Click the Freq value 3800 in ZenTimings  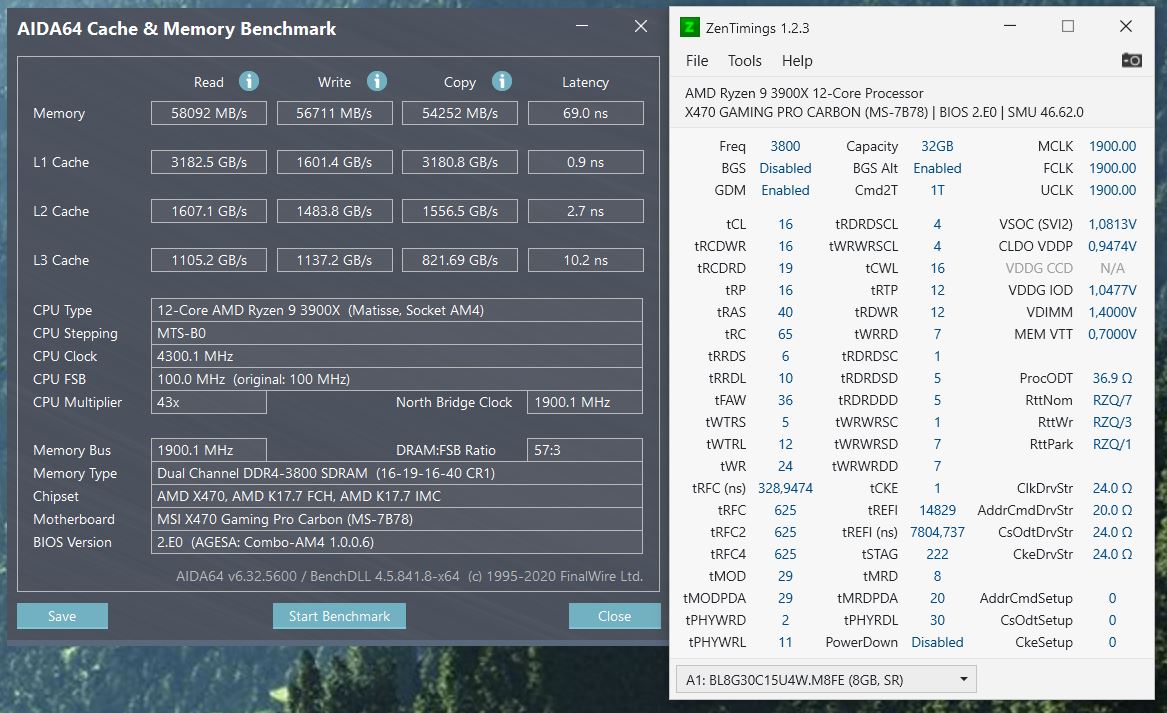(785, 147)
